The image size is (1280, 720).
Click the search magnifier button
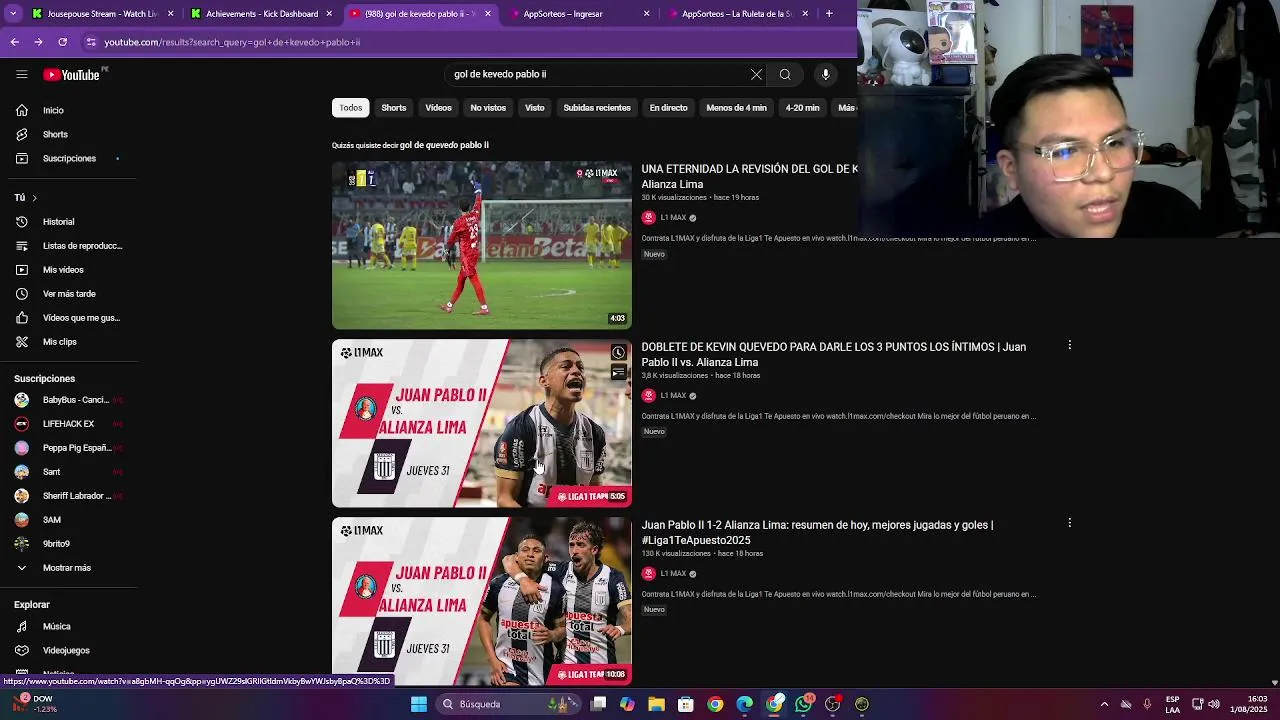click(x=785, y=74)
